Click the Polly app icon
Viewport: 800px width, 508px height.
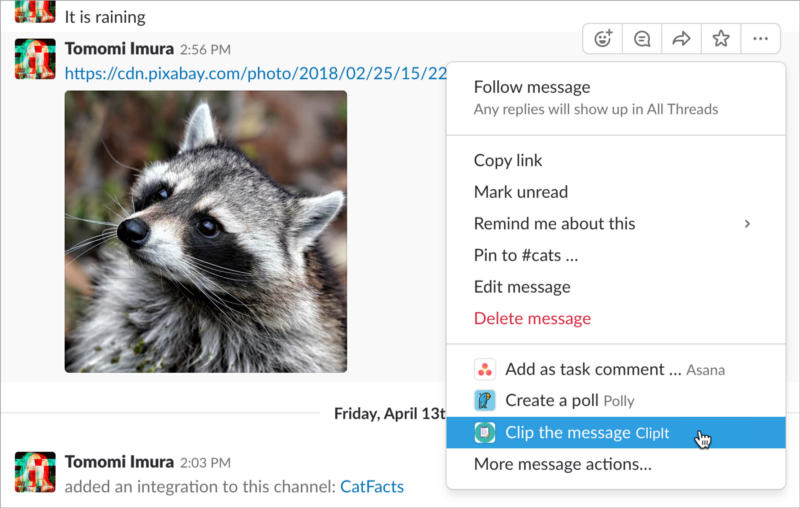point(484,401)
